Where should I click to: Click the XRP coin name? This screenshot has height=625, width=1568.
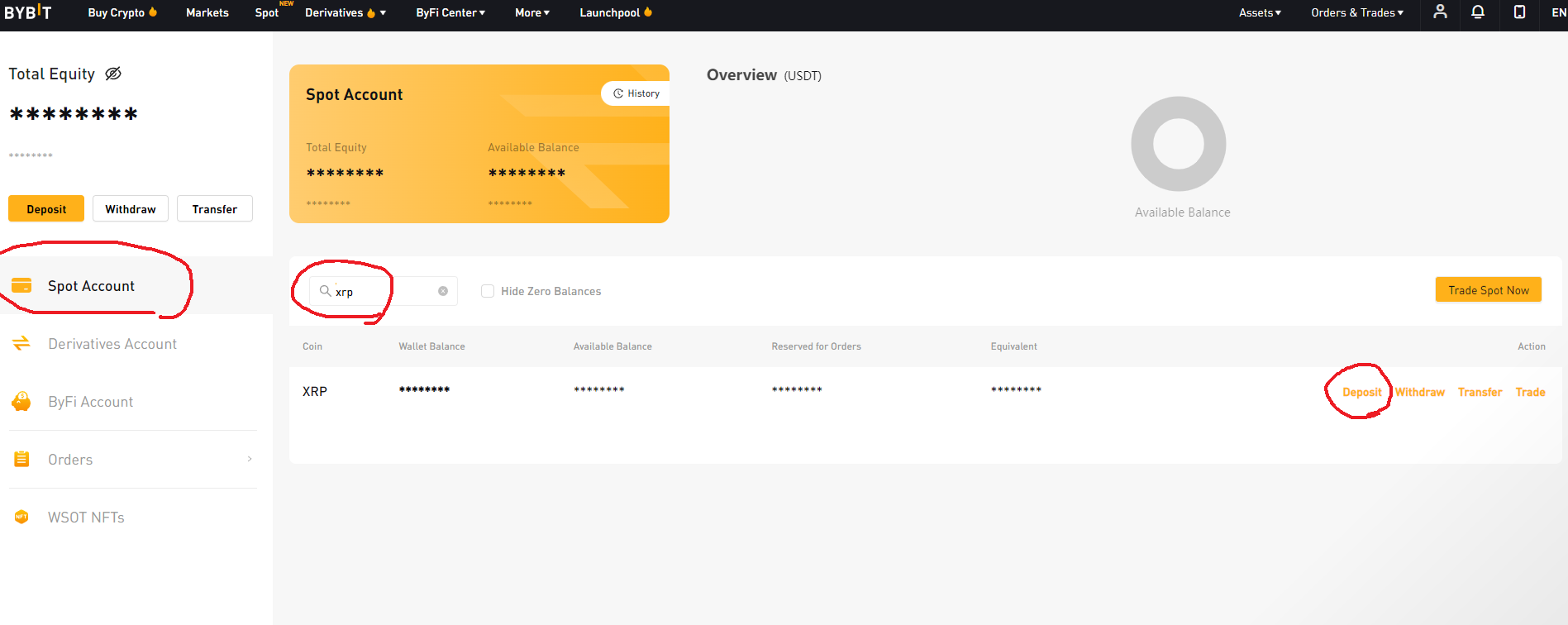click(315, 391)
